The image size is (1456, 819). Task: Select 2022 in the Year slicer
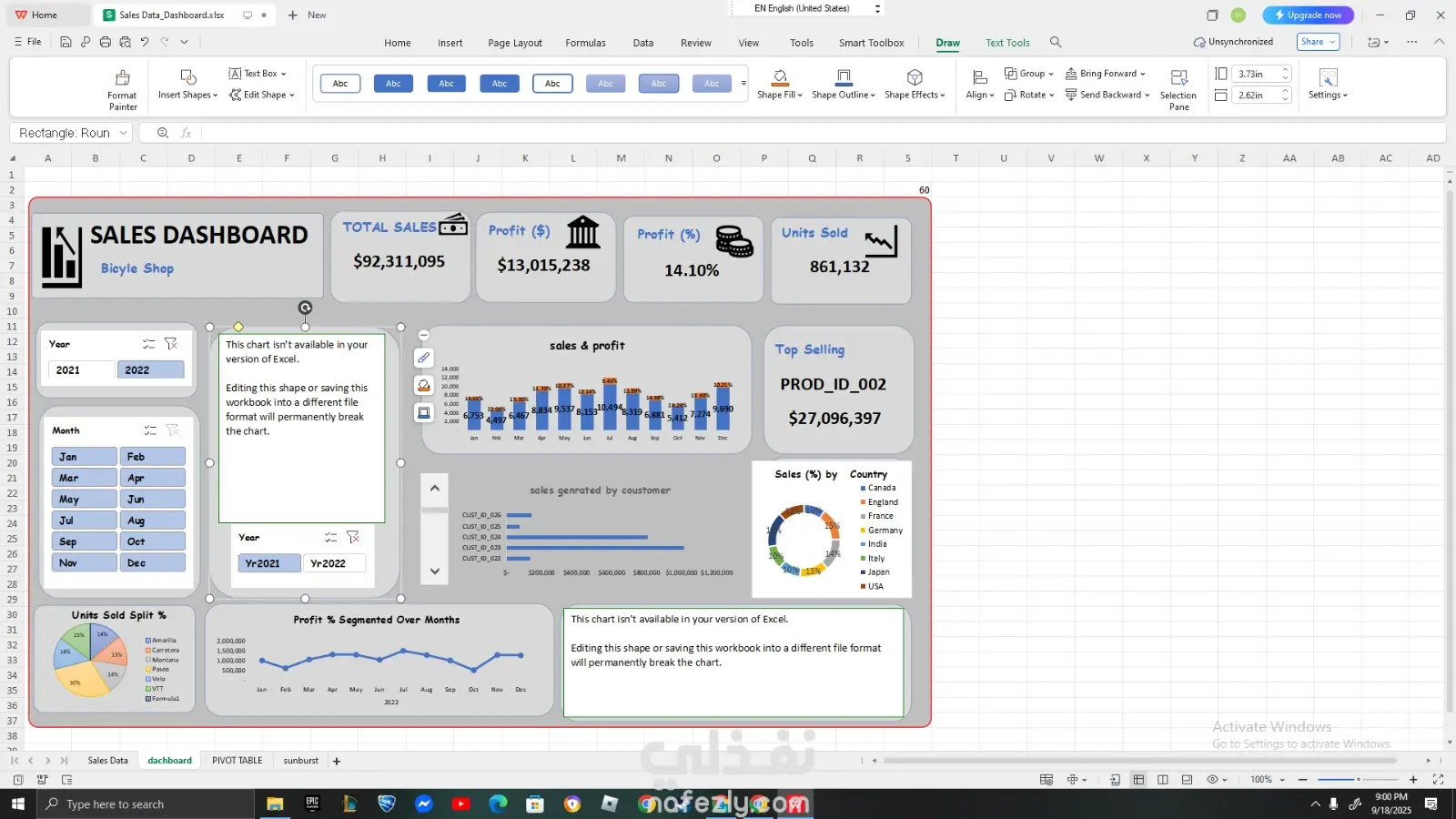coord(151,370)
